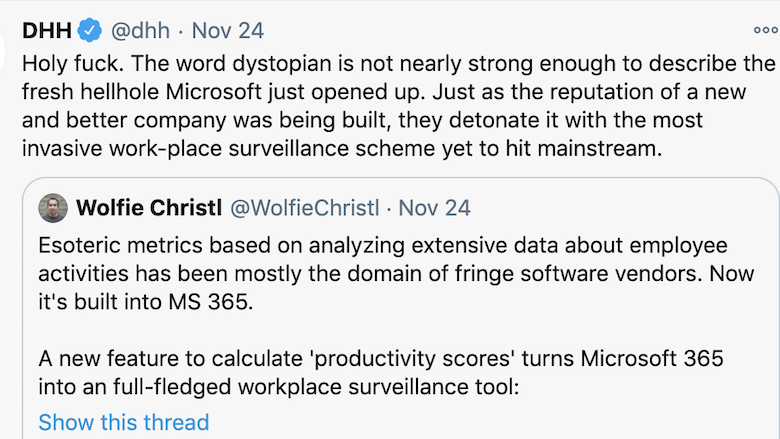The image size is (780, 439).
Task: Click the quoted line "A new feature to calculate"
Action: (381, 358)
